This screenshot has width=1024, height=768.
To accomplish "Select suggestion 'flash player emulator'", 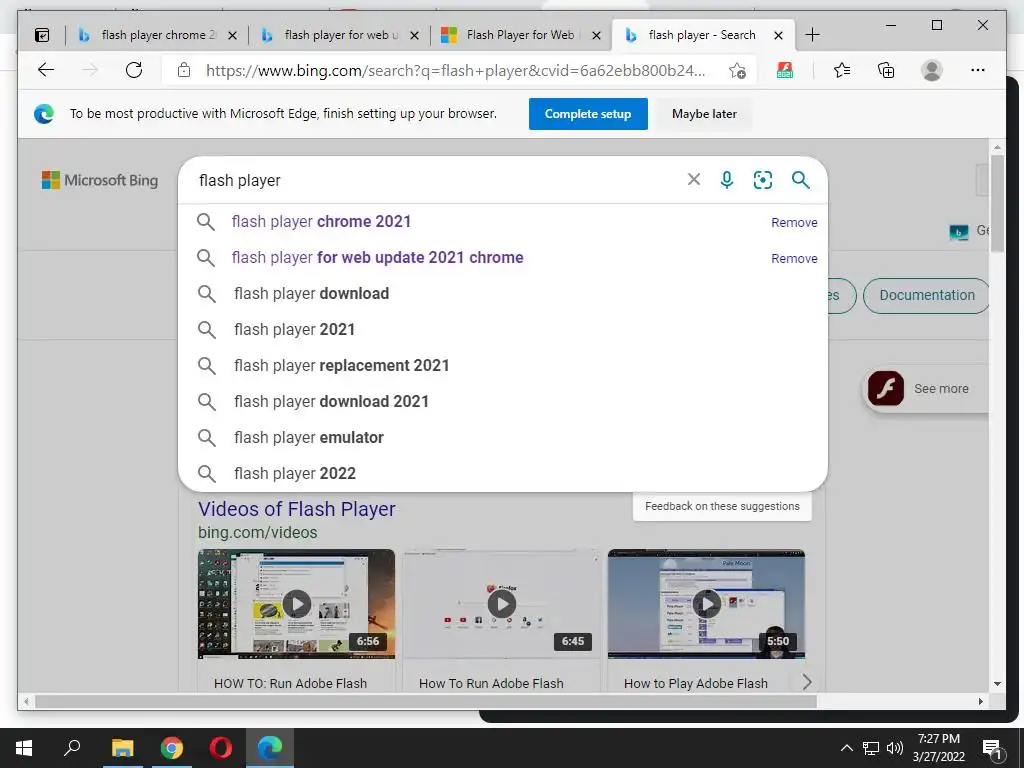I will [x=503, y=437].
